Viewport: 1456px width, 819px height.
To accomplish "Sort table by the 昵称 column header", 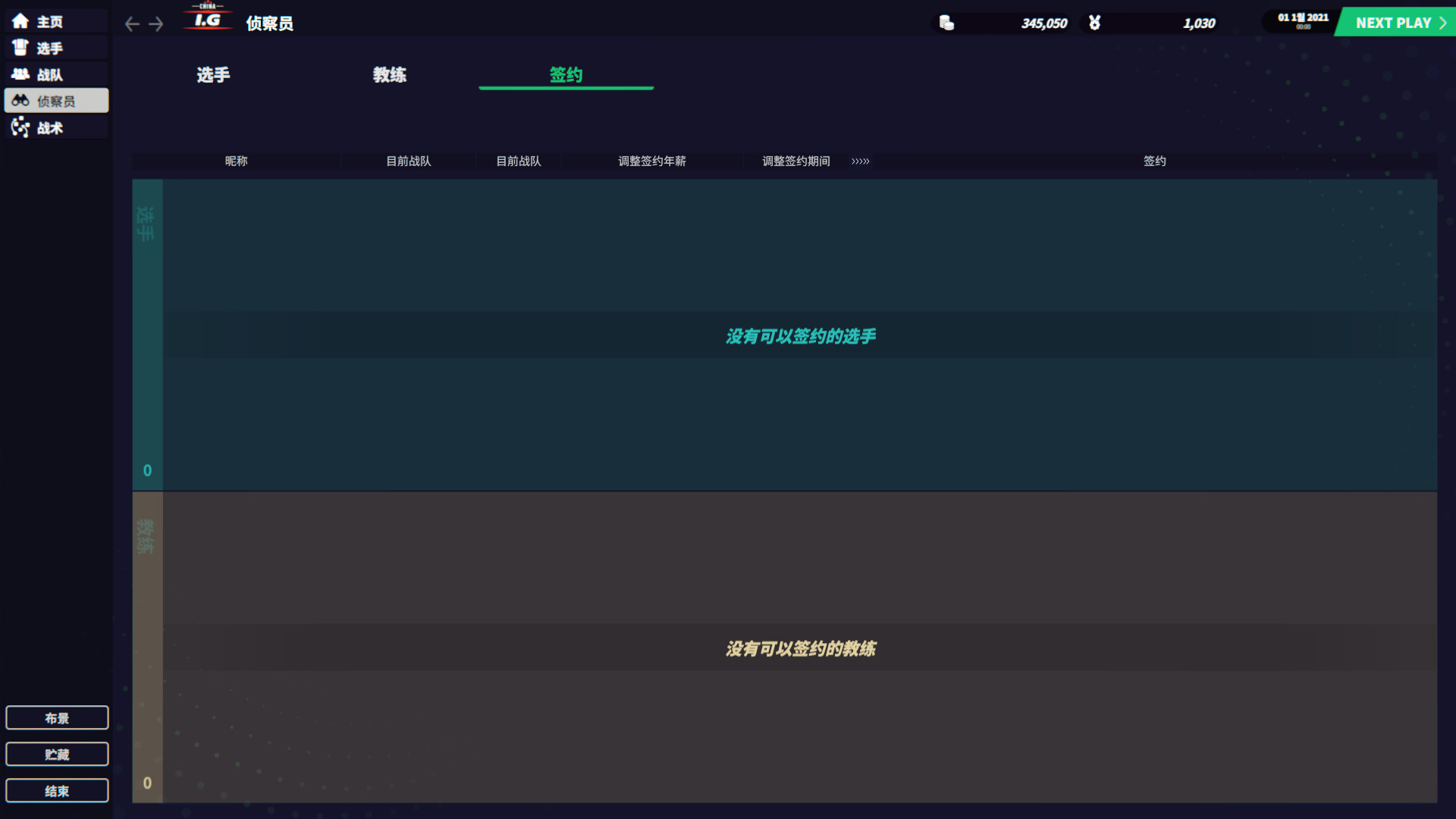I will click(236, 161).
